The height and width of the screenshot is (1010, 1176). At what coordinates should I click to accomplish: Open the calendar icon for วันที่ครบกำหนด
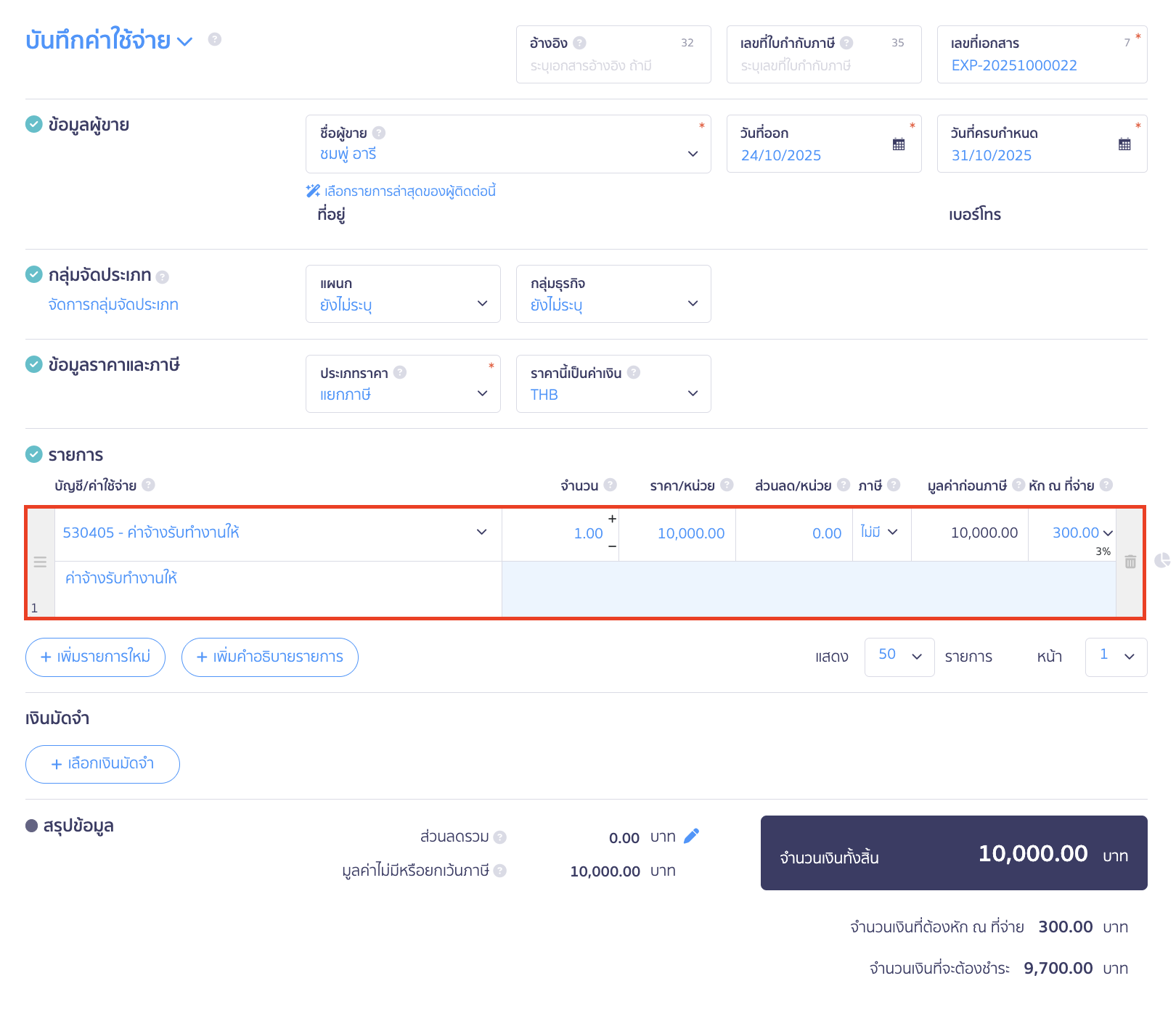(x=1124, y=144)
